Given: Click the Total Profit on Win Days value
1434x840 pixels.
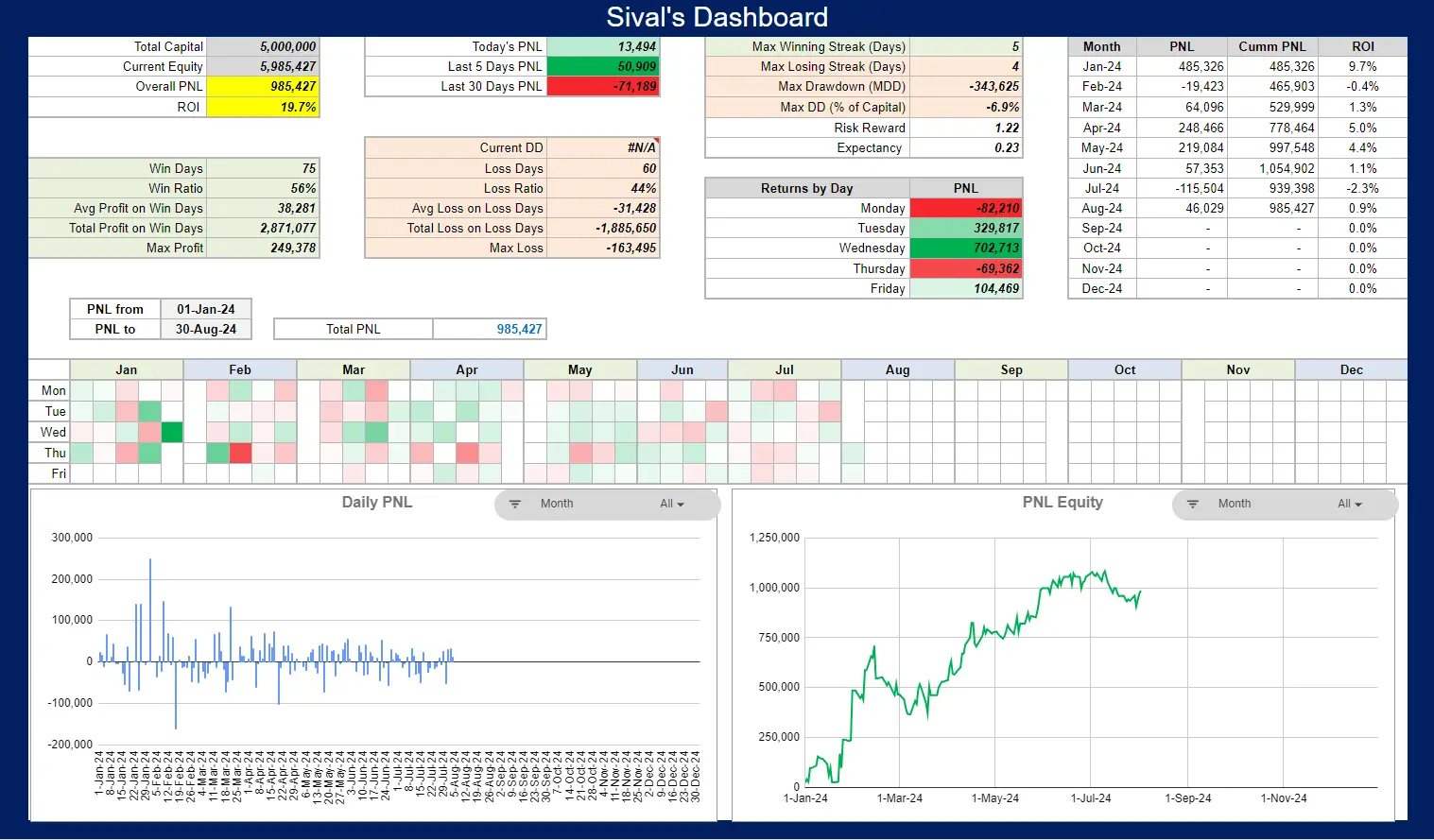Looking at the screenshot, I should (263, 228).
